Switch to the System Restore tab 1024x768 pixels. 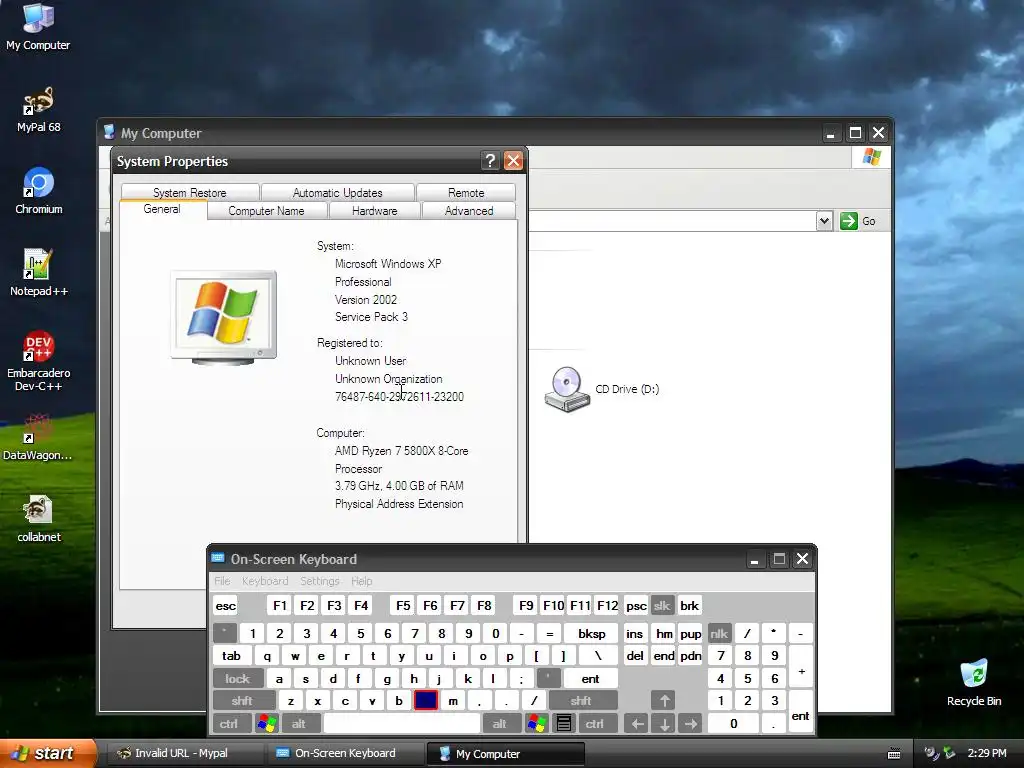189,193
